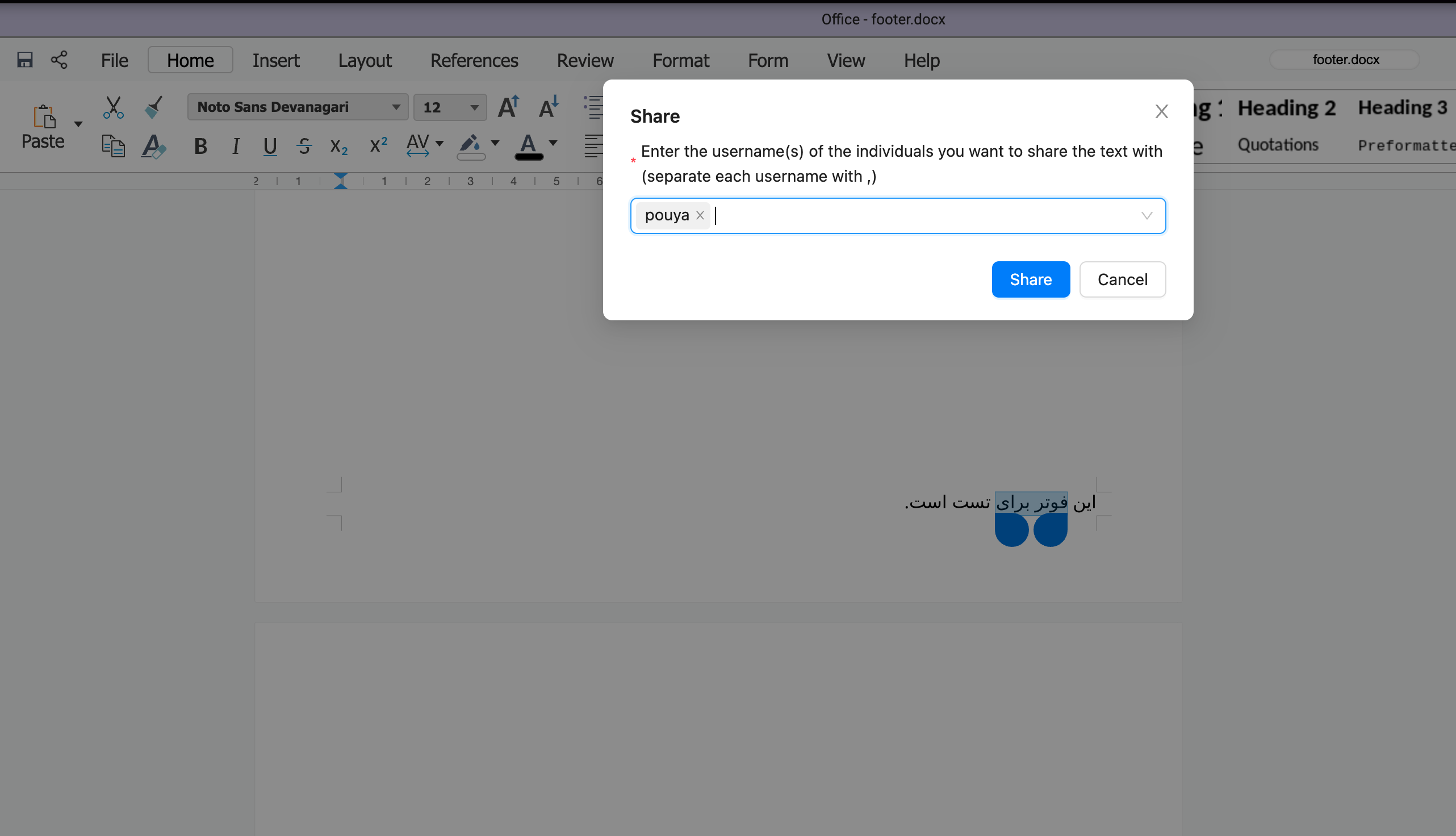
Task: Select the Clone formatting paintbrush
Action: click(153, 107)
